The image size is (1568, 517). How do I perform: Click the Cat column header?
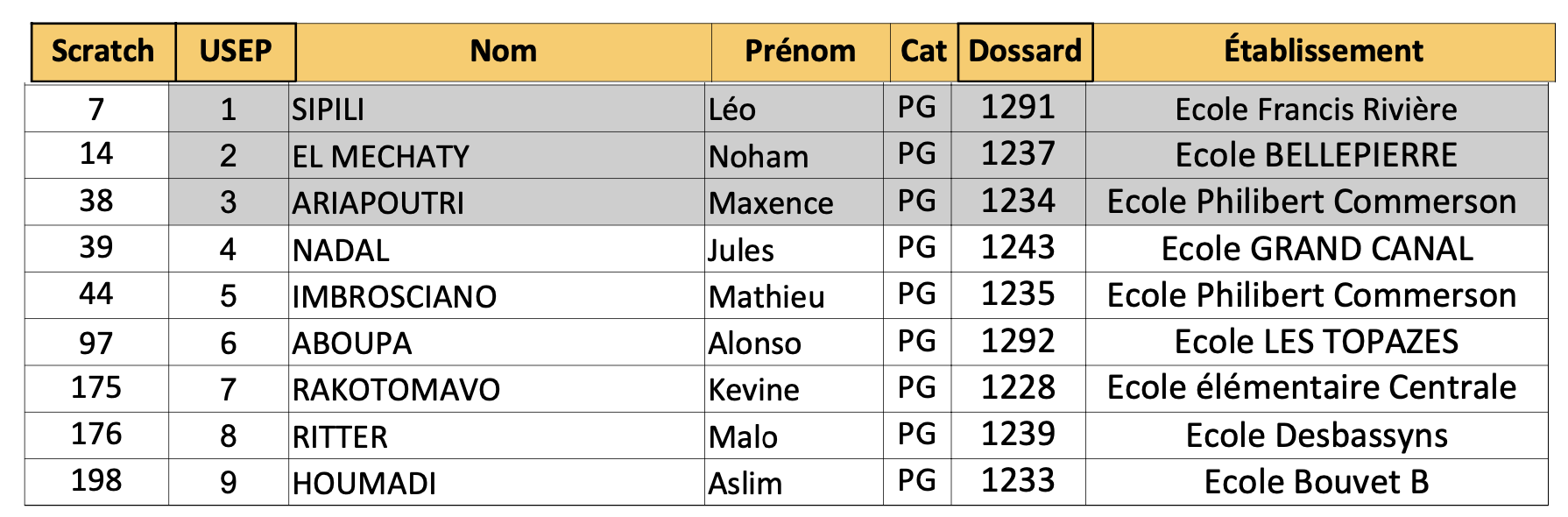[x=923, y=52]
